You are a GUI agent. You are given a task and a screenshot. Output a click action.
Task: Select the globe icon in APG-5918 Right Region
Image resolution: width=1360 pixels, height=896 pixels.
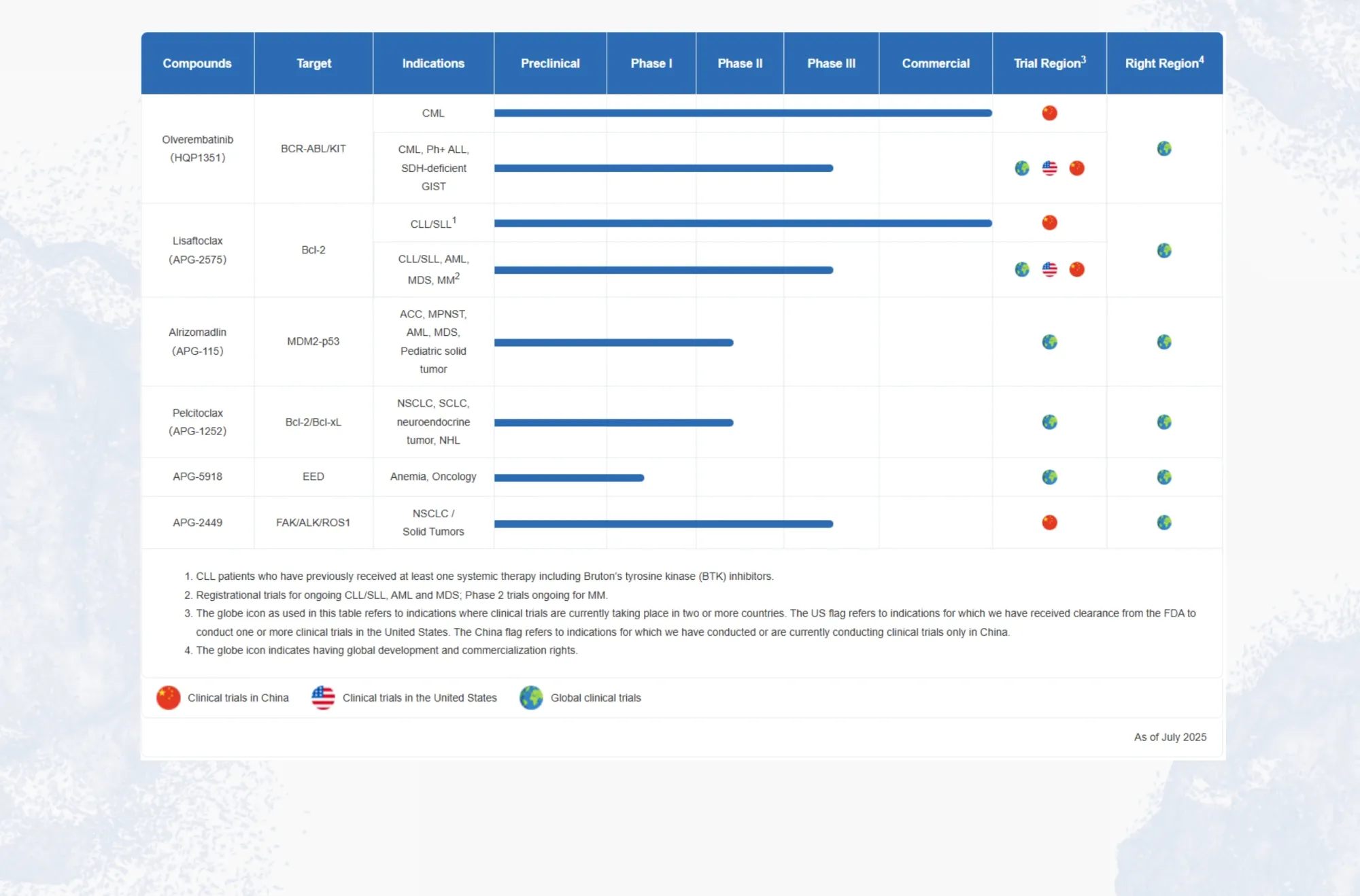1164,477
